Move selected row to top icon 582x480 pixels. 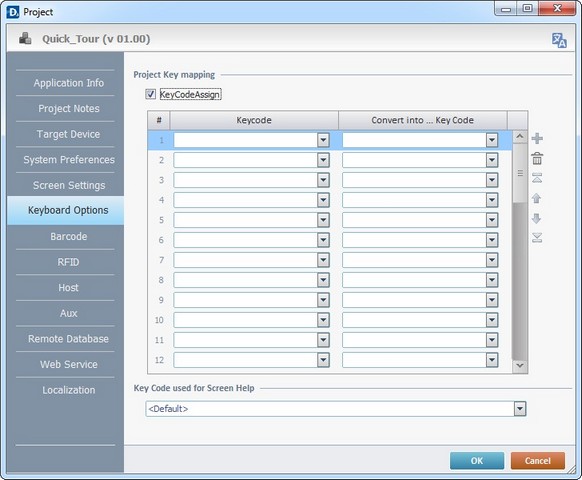click(537, 178)
